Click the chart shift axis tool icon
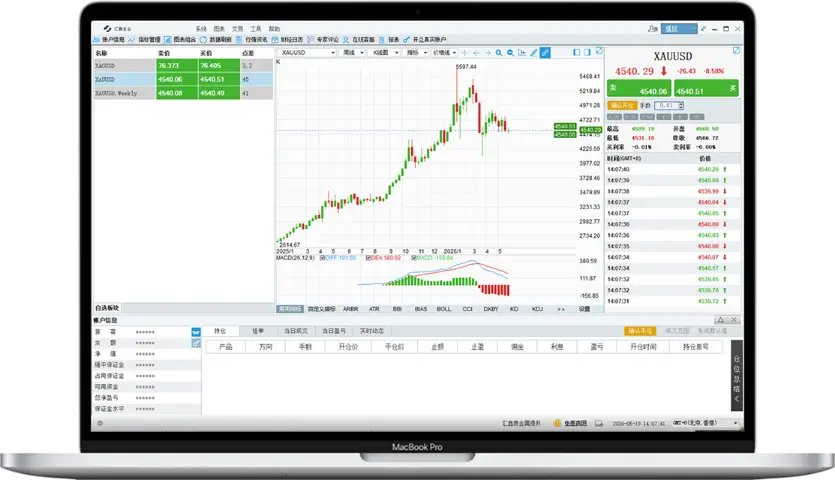 (x=522, y=53)
